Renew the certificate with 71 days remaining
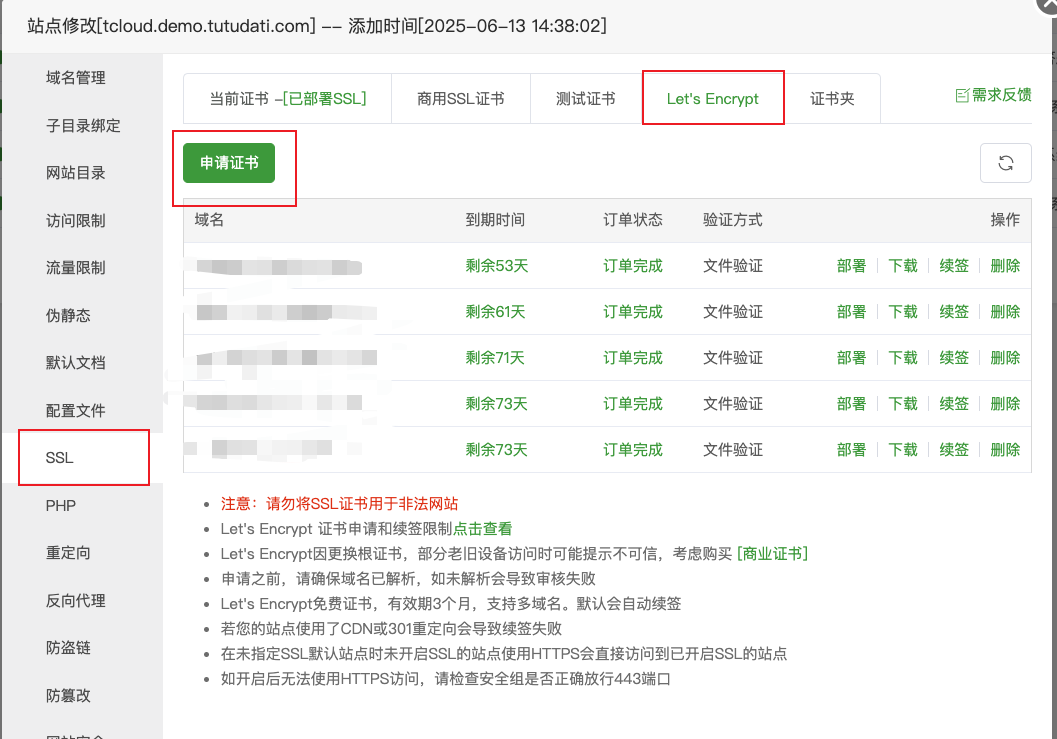 coord(954,357)
